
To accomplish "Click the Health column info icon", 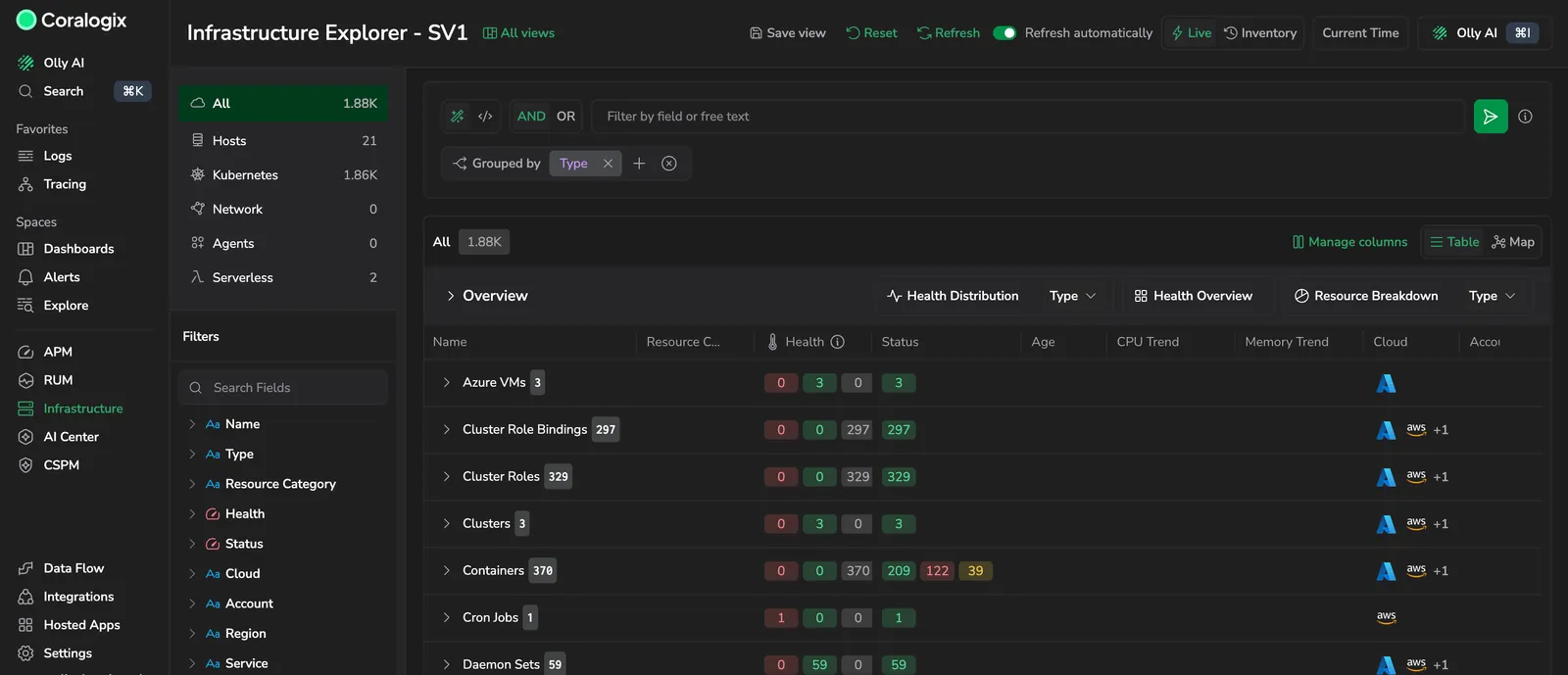I will [x=837, y=342].
